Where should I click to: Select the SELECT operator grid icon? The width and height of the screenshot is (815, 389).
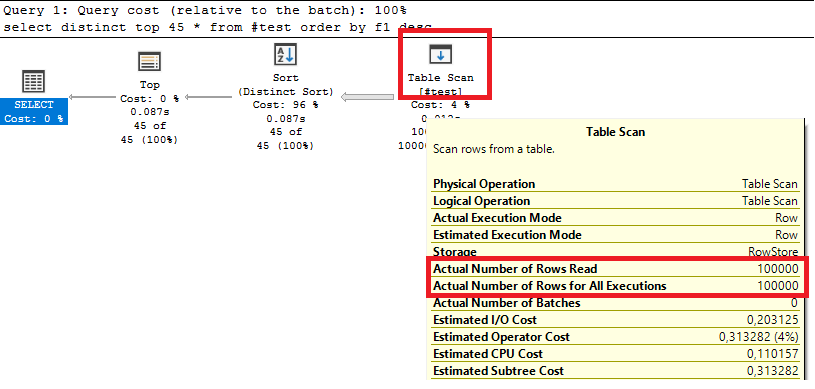tap(34, 82)
